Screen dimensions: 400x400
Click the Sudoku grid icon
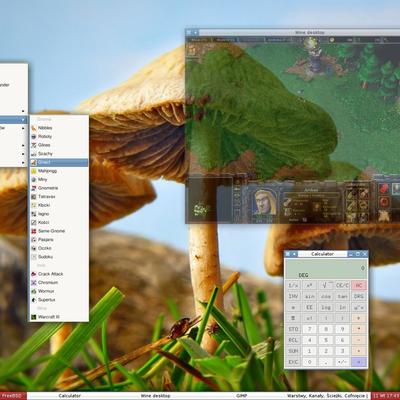[34, 257]
